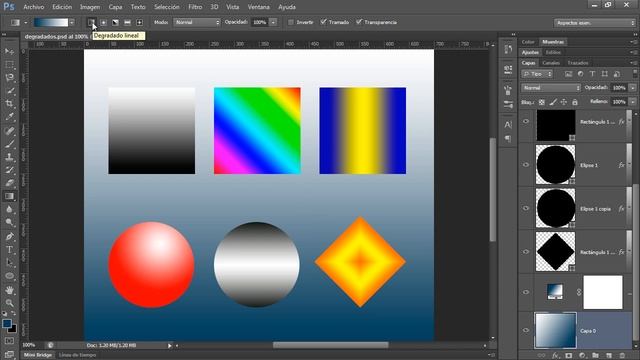This screenshot has width=640, height=360.
Task: Open layer Opacidad slider arrow in Capas
Action: click(x=632, y=88)
